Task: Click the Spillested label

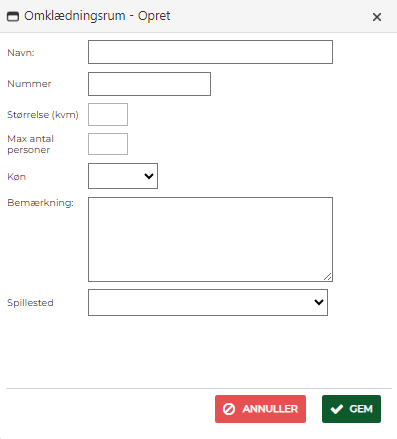Action: (30, 303)
